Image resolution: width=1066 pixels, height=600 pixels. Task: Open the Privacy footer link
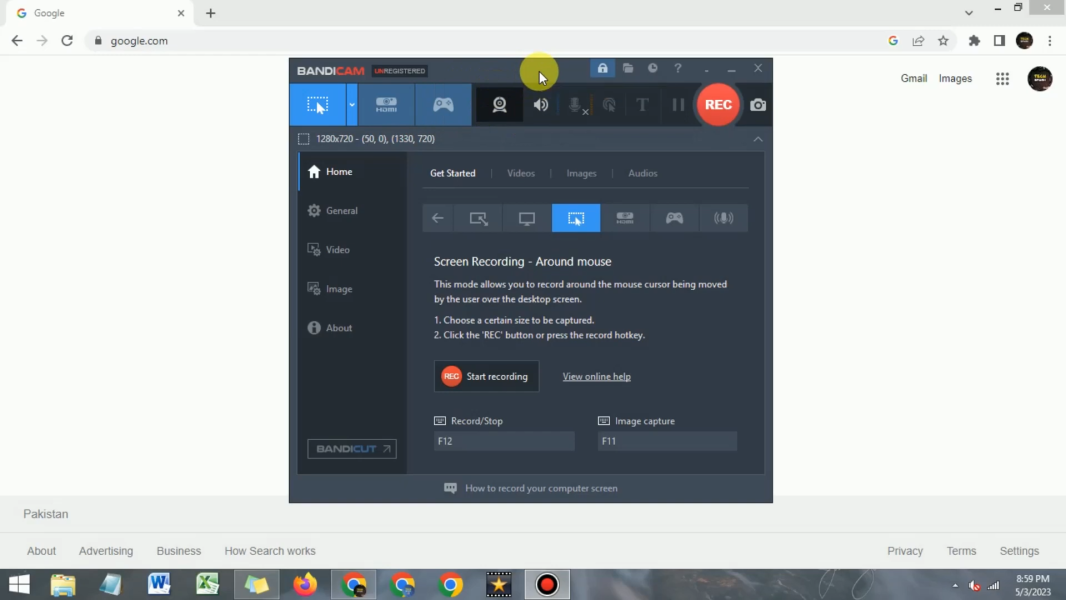point(905,551)
